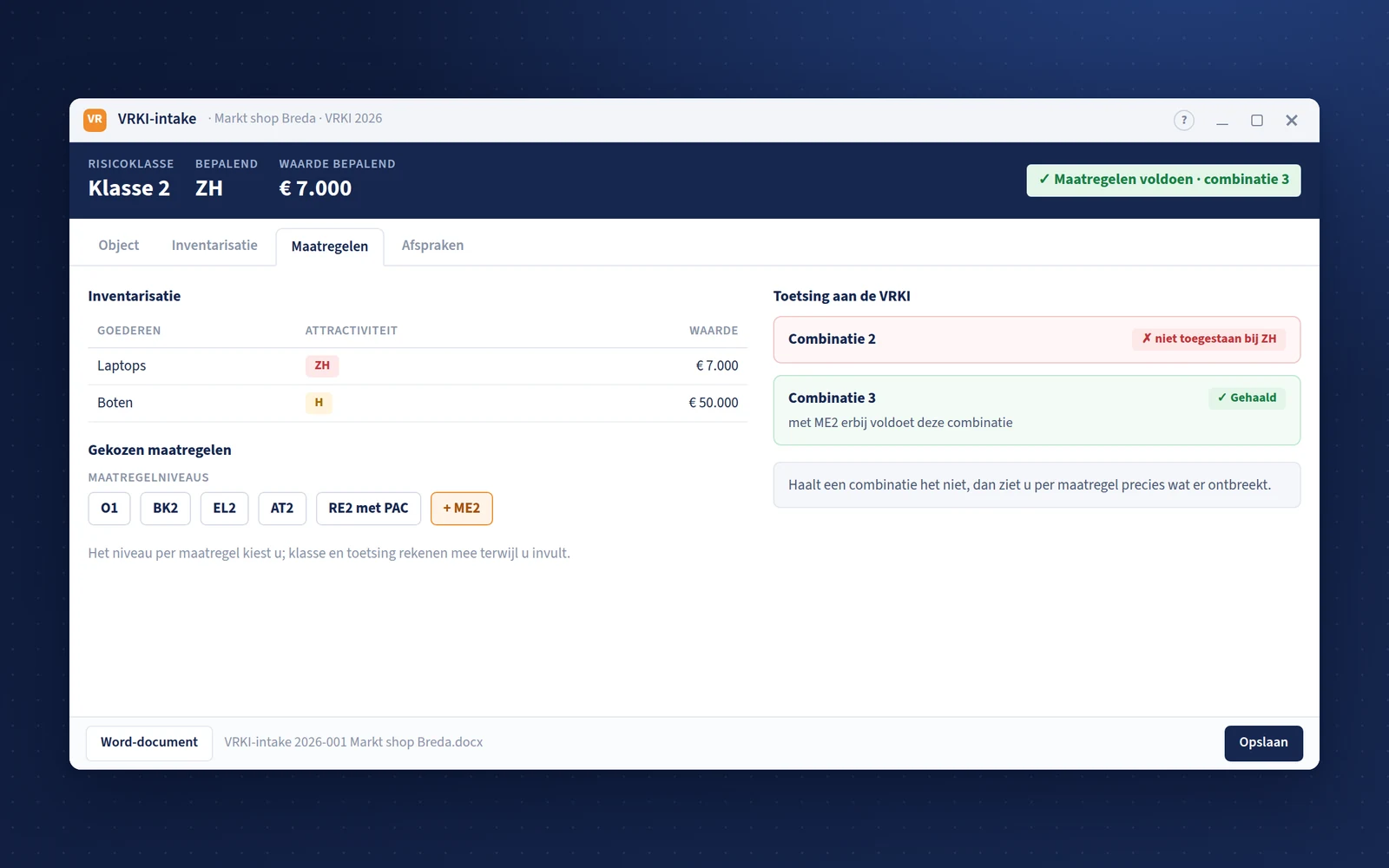The width and height of the screenshot is (1389, 868).
Task: Click the Gehaald status badge
Action: click(x=1247, y=398)
